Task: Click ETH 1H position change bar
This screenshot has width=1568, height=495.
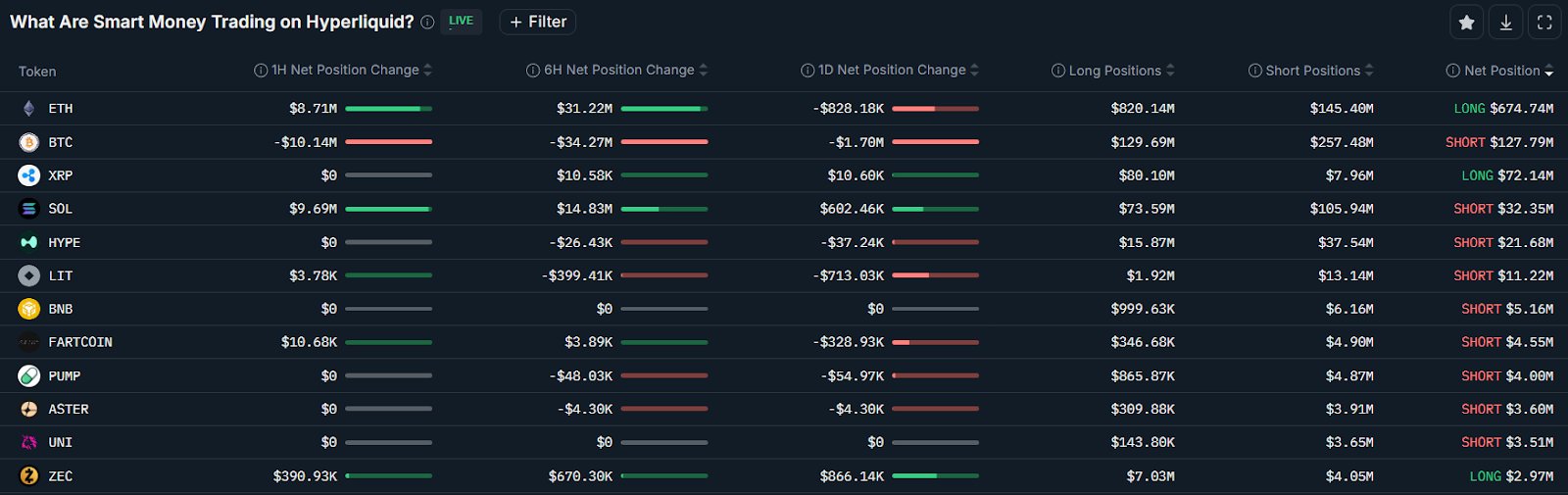Action: [x=388, y=109]
